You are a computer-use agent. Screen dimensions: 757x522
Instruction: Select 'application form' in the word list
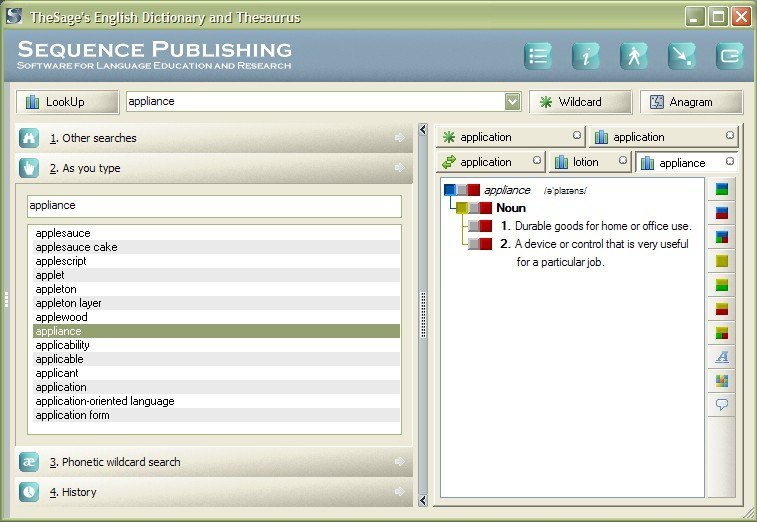(216, 415)
